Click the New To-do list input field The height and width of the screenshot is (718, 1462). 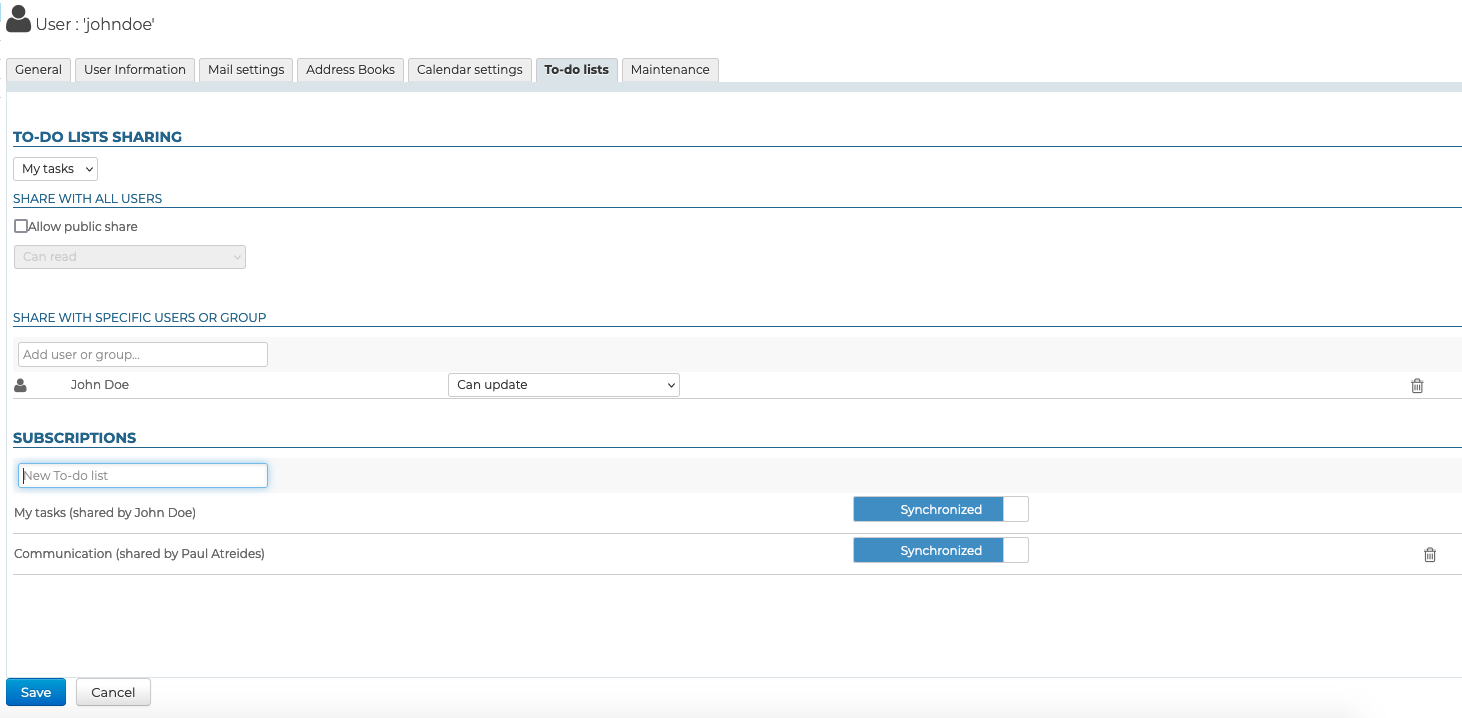coord(143,475)
